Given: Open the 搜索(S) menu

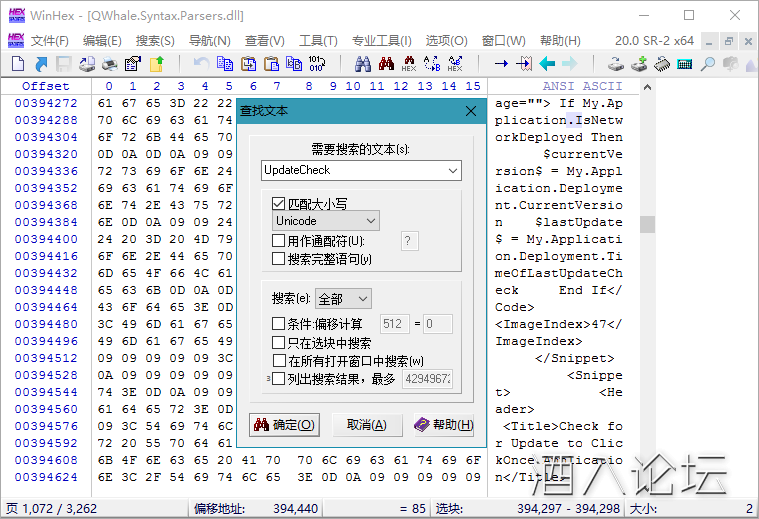Looking at the screenshot, I should [x=154, y=41].
